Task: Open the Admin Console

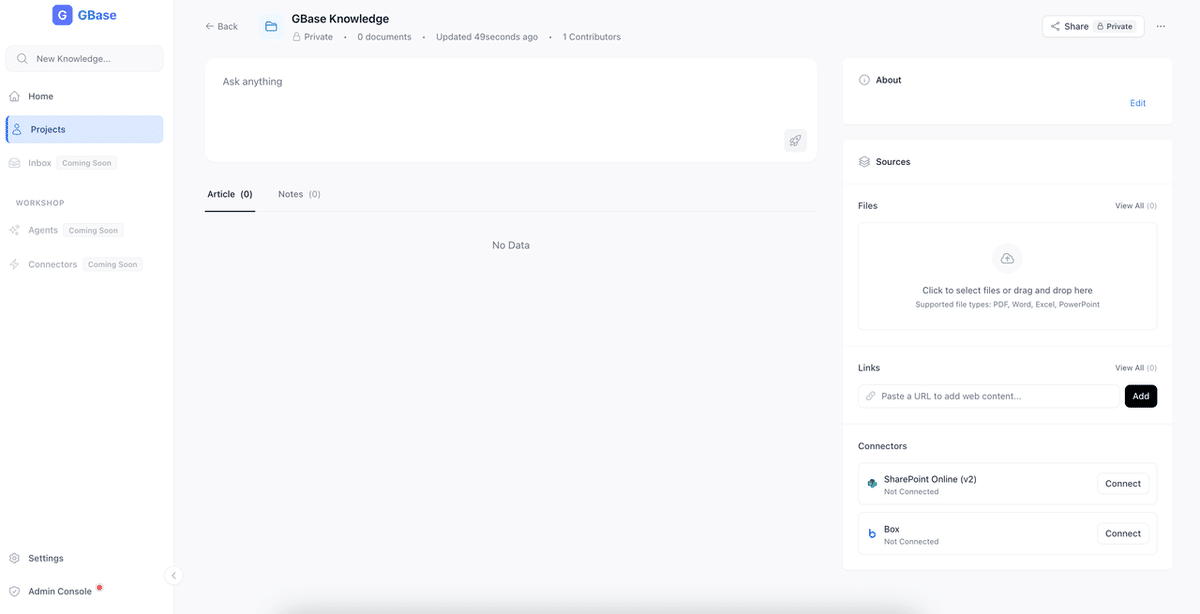Action: coord(59,591)
